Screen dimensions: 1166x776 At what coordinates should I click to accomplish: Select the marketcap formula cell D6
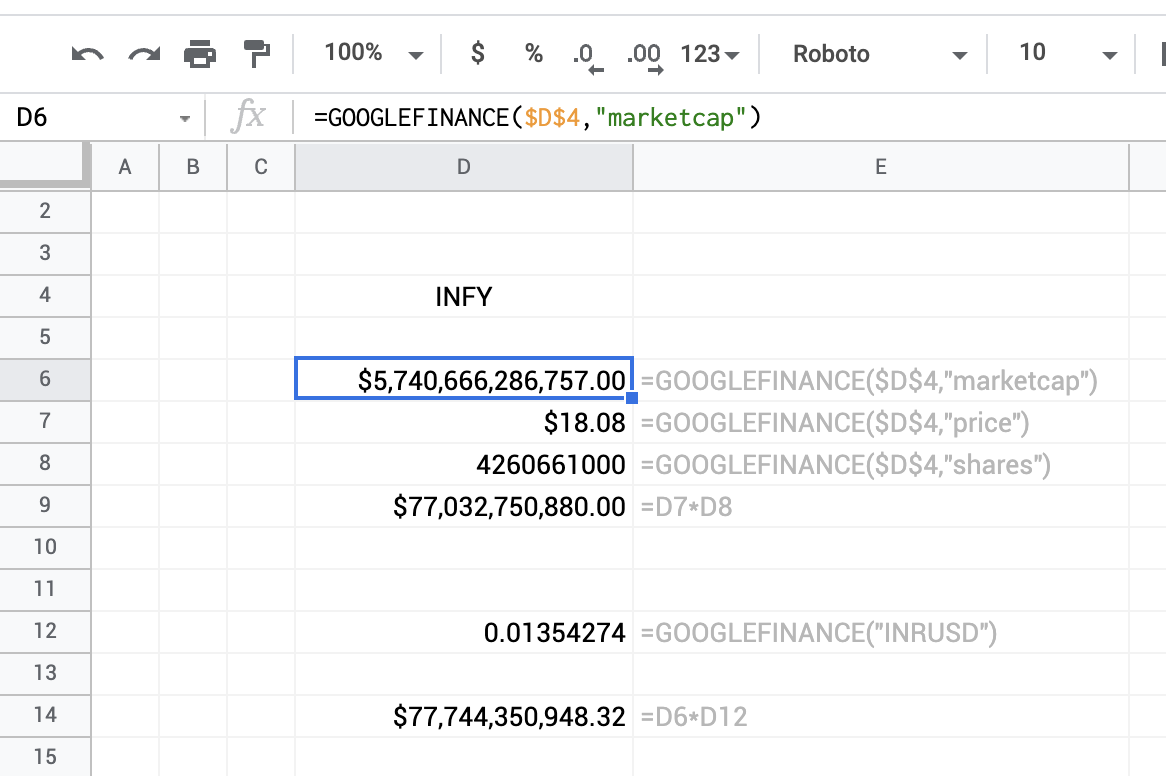pyautogui.click(x=463, y=380)
